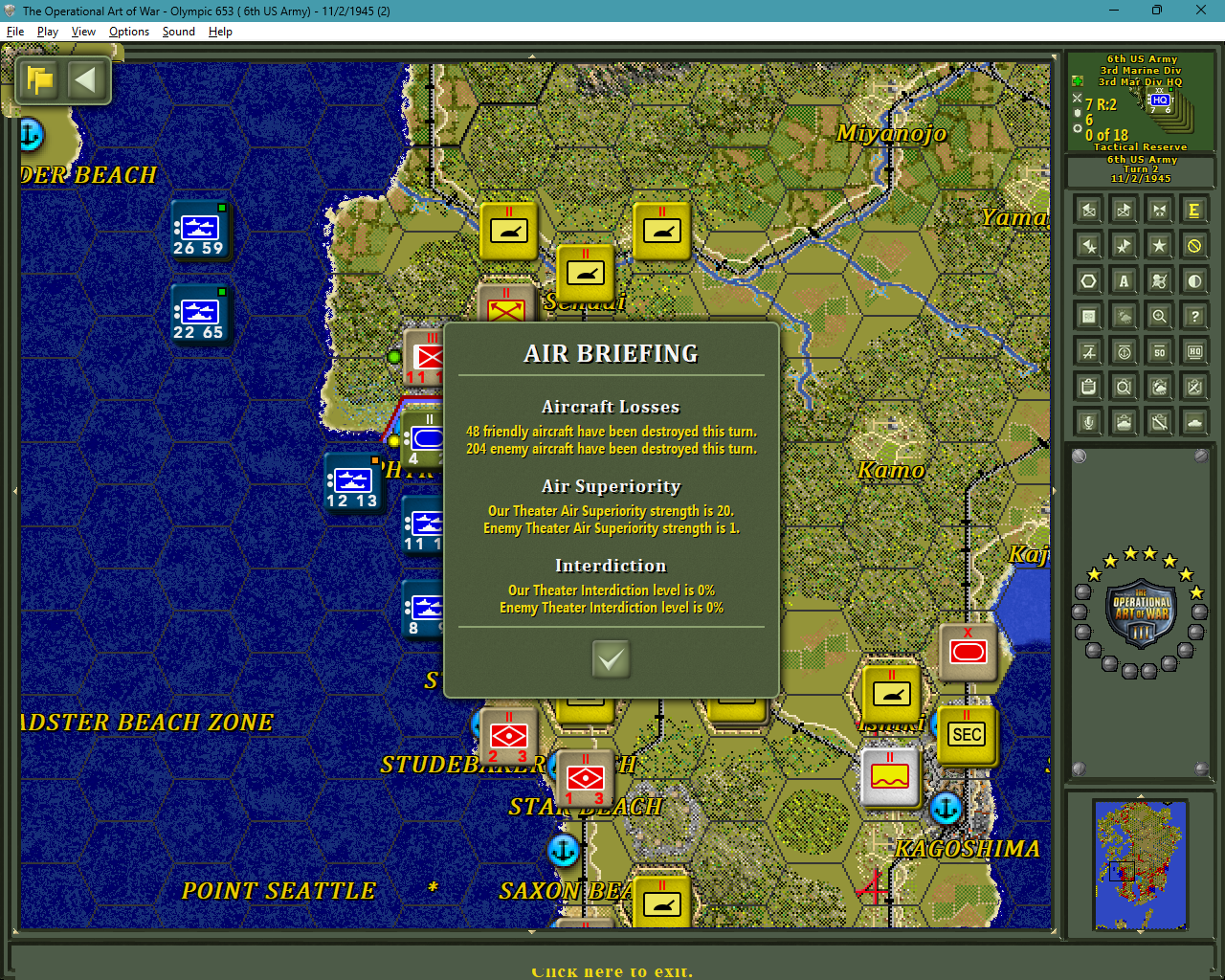Open the Options menu
This screenshot has height=980, width=1225.
129,32
